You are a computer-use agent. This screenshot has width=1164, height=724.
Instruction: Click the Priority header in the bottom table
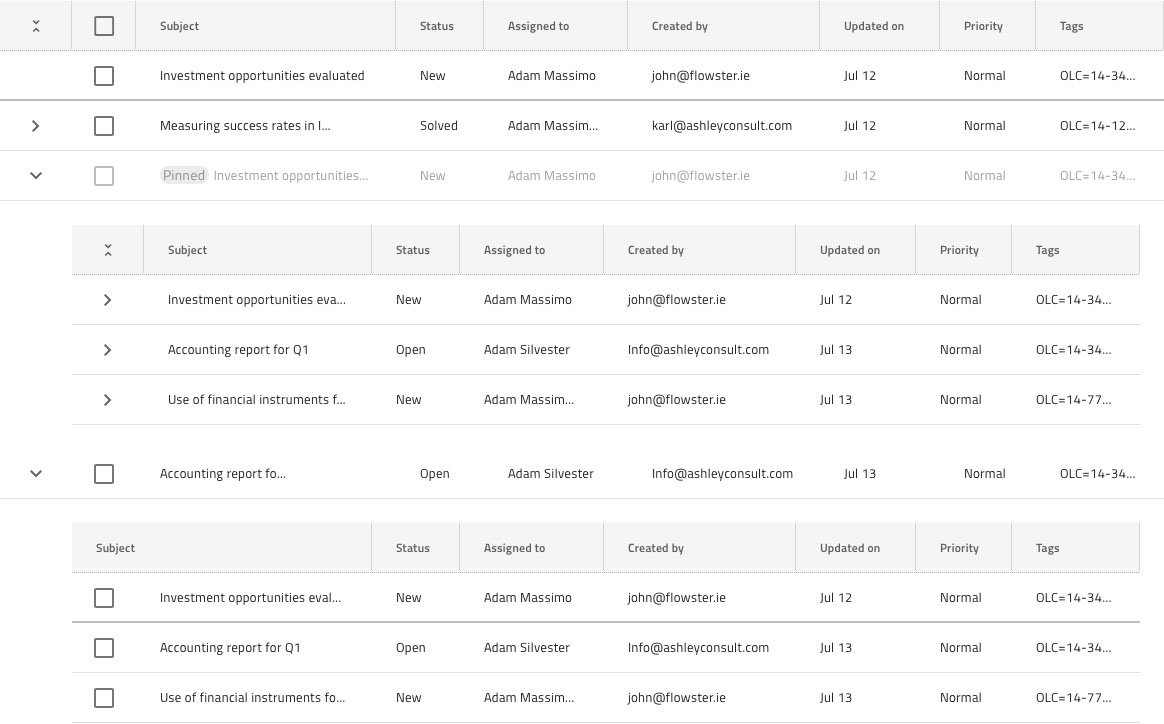[x=959, y=548]
